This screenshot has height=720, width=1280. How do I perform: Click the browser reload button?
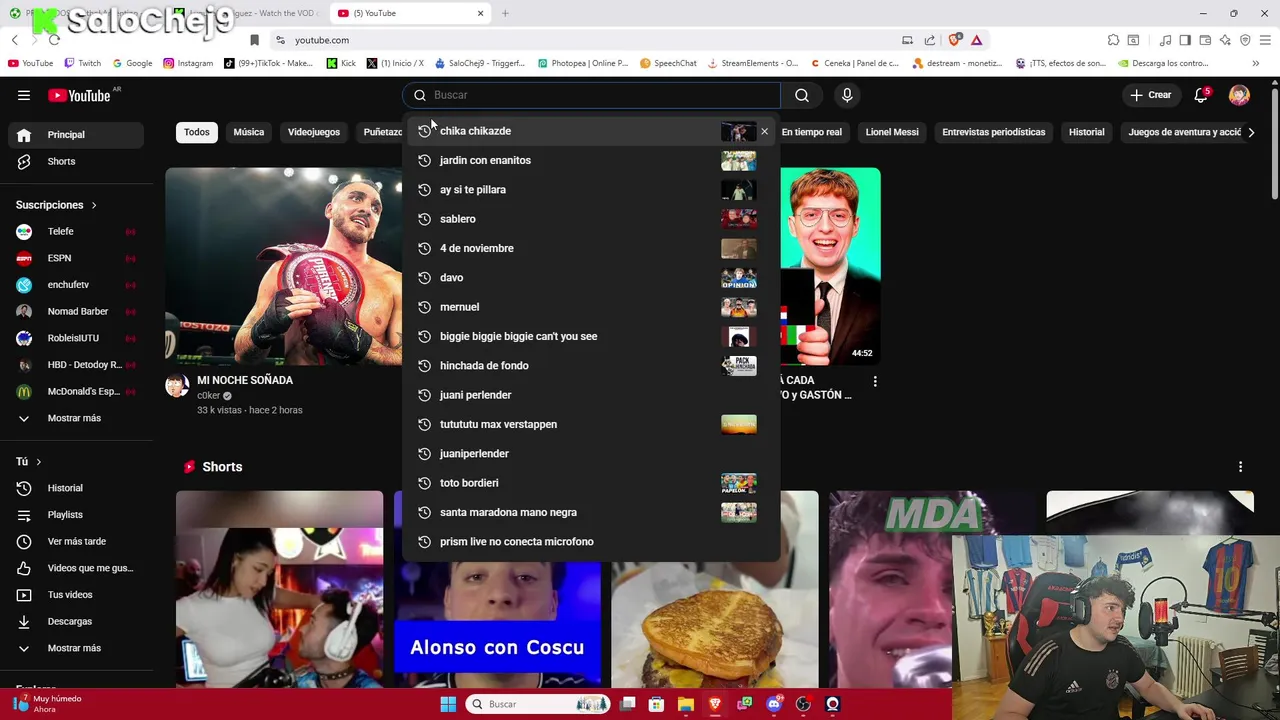pos(54,40)
